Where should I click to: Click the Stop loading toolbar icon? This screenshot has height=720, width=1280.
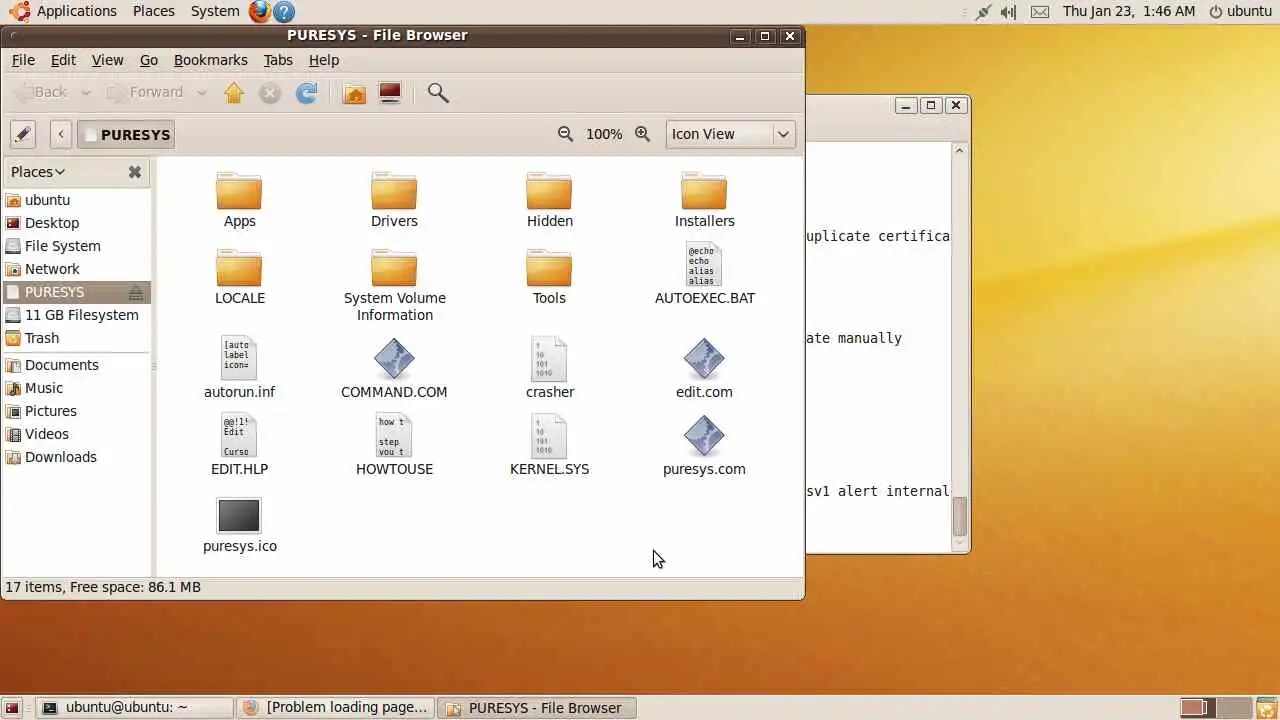click(x=270, y=93)
